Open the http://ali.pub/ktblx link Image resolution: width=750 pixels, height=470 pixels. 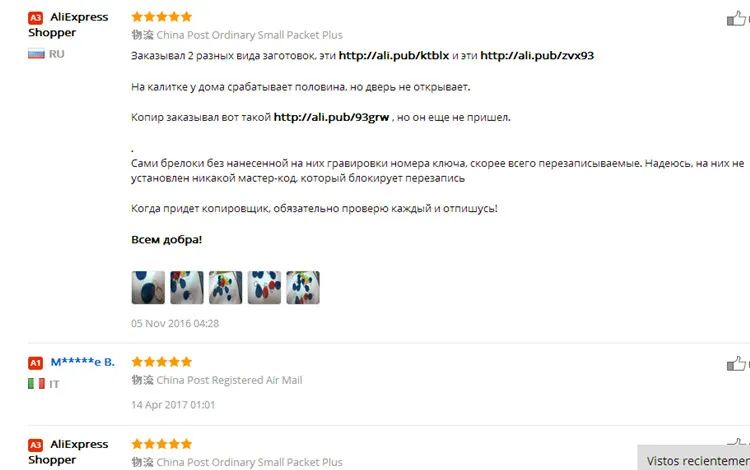point(394,55)
